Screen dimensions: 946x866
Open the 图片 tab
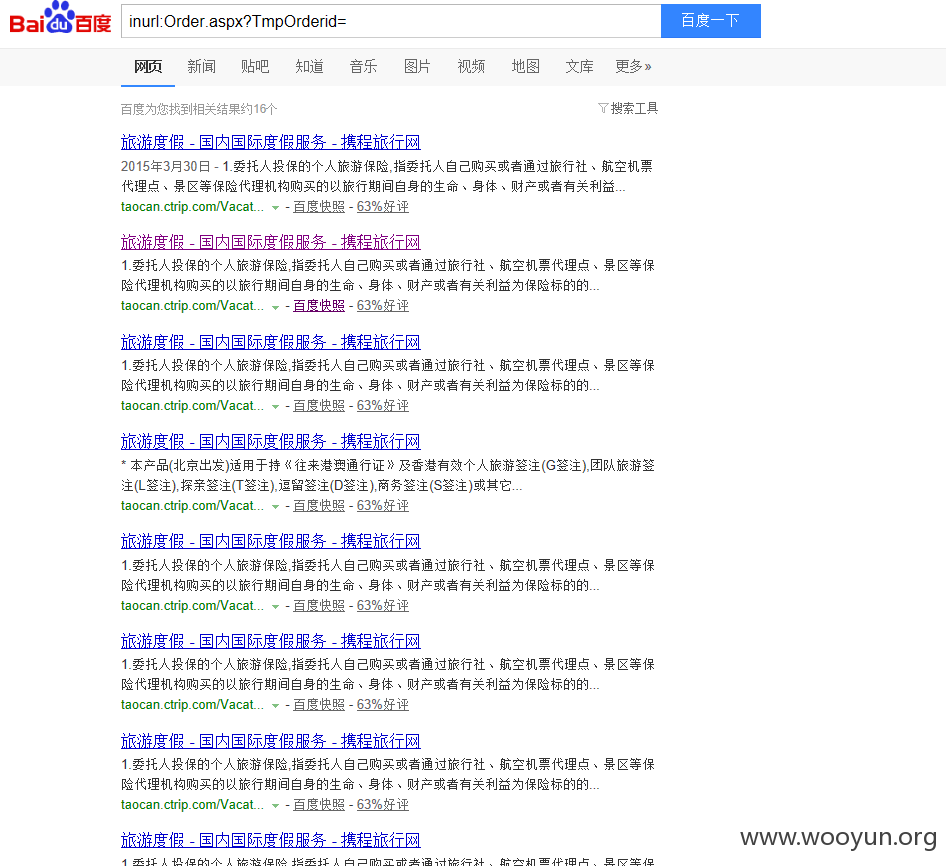pyautogui.click(x=417, y=66)
